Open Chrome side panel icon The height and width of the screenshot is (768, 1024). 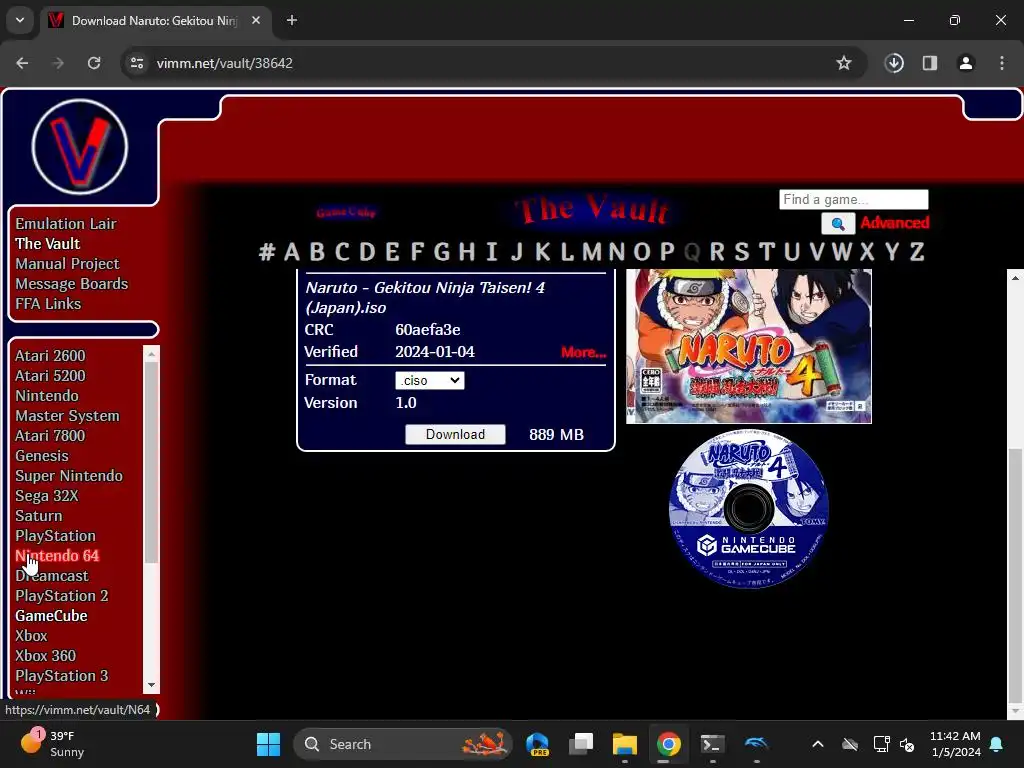[929, 63]
